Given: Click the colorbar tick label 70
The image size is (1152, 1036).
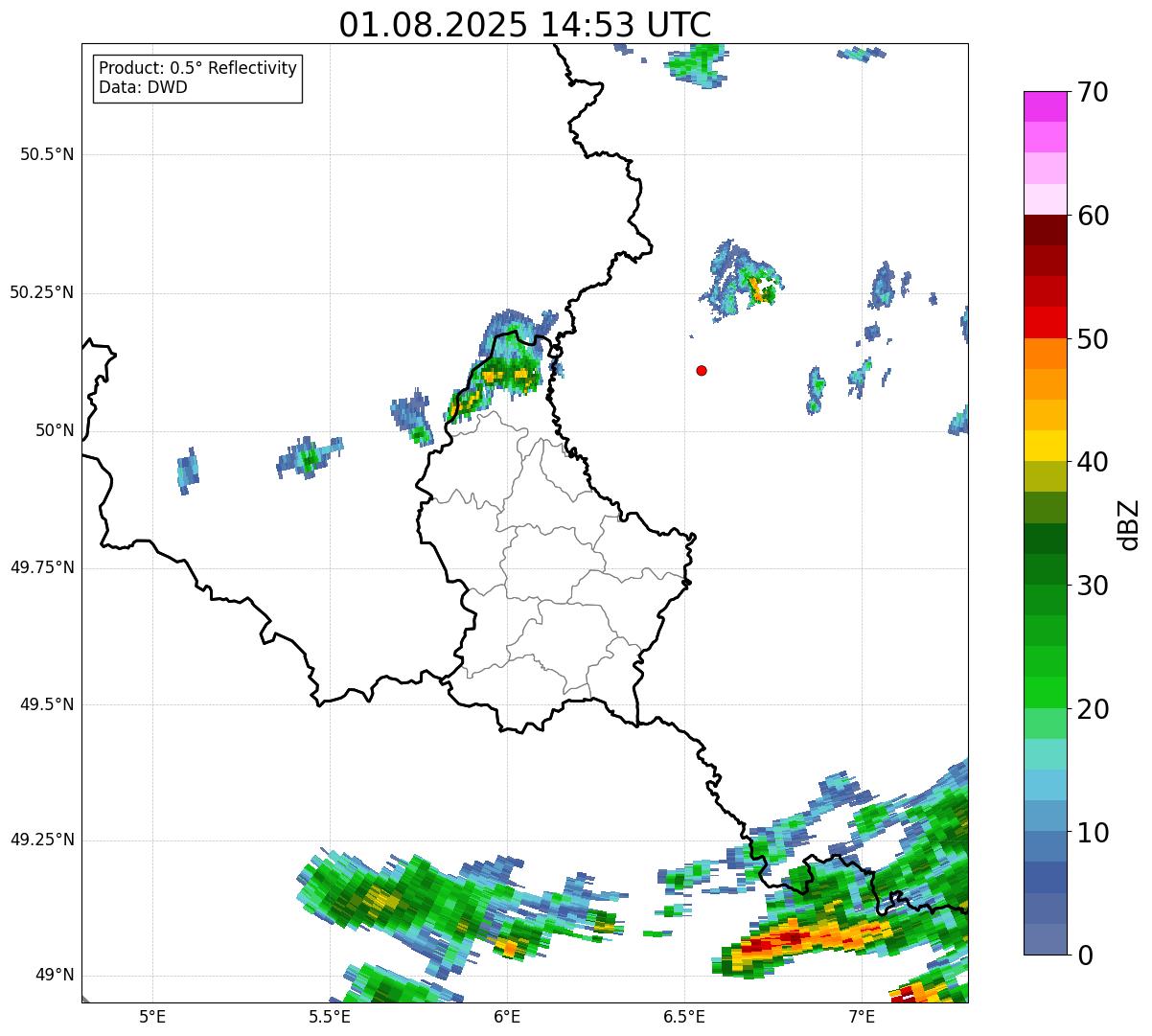Looking at the screenshot, I should [1094, 92].
